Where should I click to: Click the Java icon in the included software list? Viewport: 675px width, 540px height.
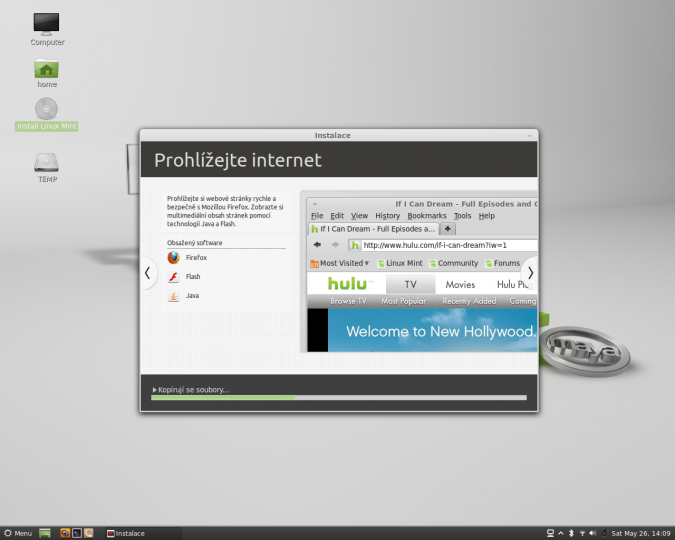click(173, 295)
